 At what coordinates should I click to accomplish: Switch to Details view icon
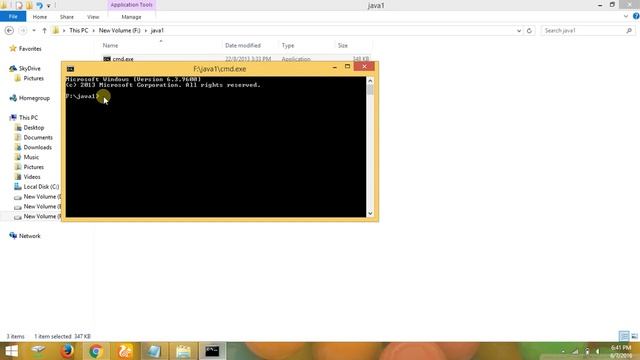pyautogui.click(x=624, y=336)
